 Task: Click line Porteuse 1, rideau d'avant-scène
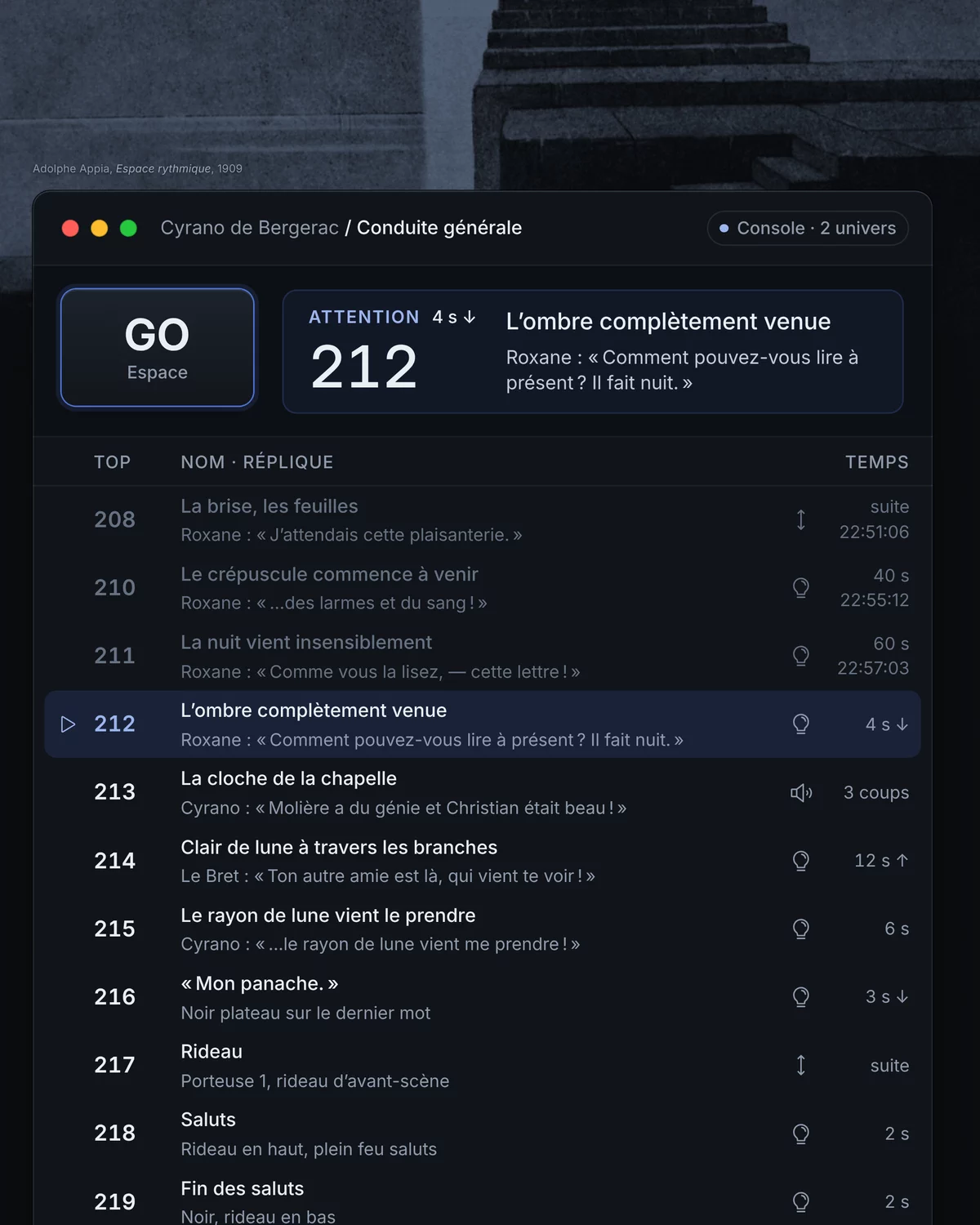(315, 1081)
